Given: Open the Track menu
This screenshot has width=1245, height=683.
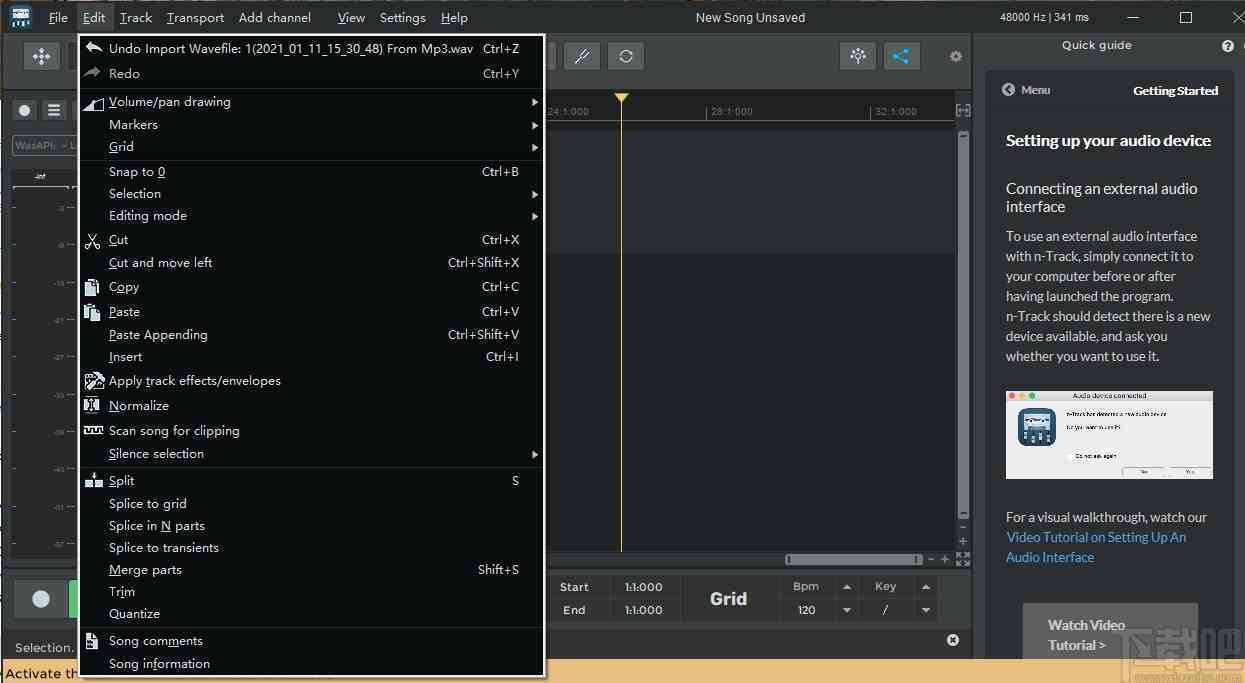Looking at the screenshot, I should 136,18.
